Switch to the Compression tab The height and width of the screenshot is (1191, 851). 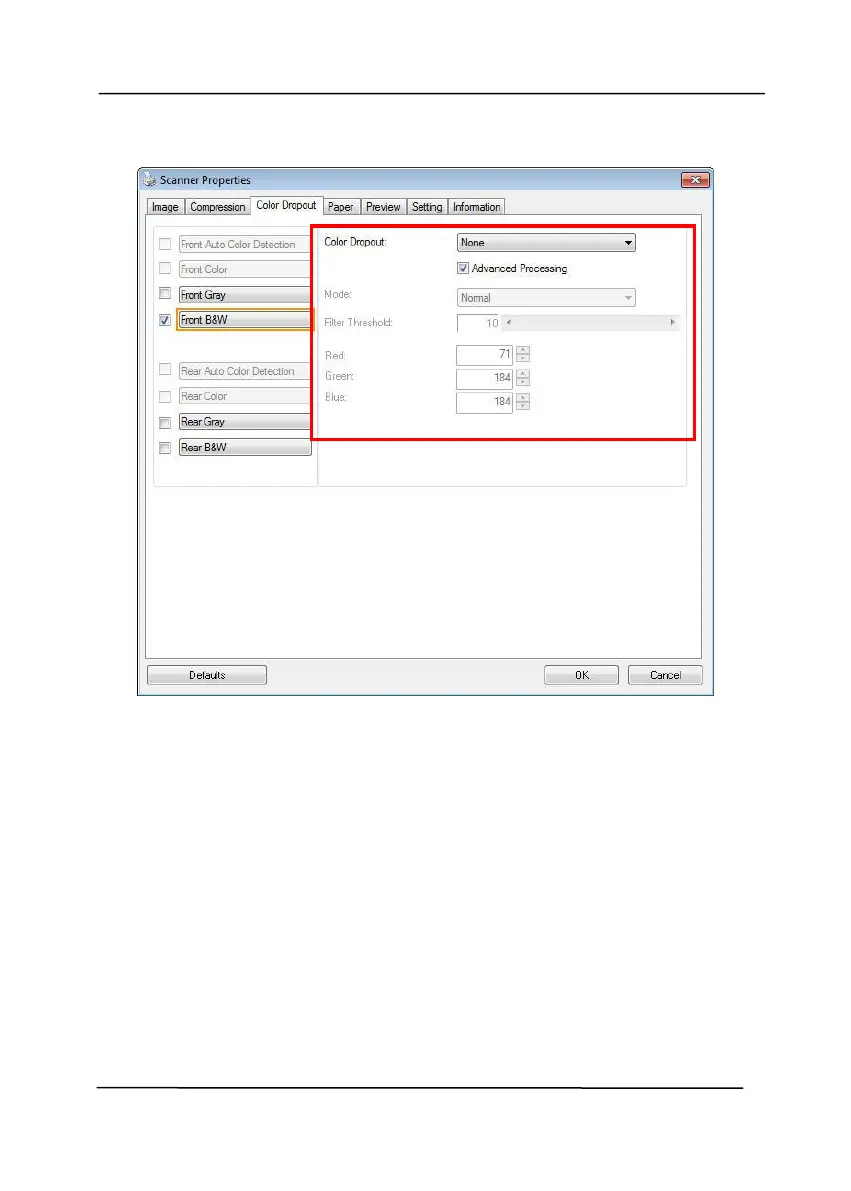point(217,207)
